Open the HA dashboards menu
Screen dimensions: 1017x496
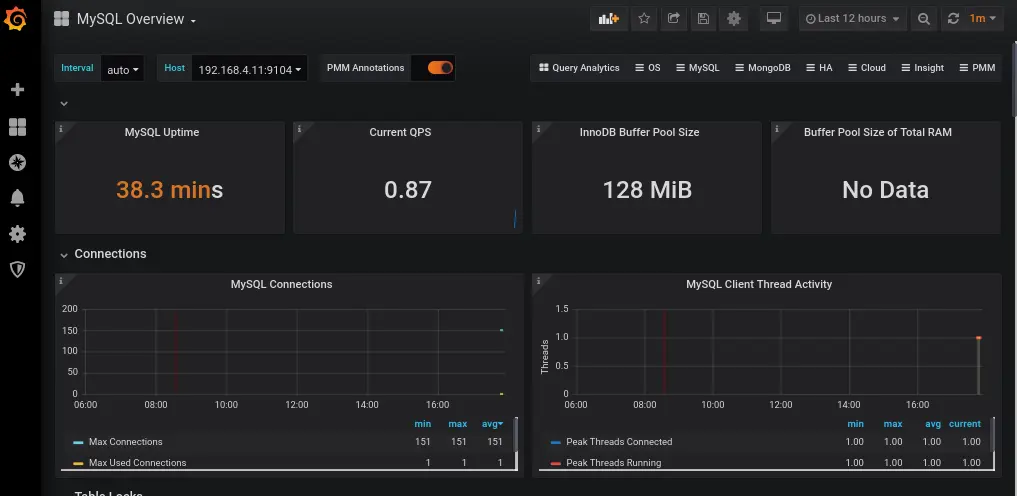819,67
